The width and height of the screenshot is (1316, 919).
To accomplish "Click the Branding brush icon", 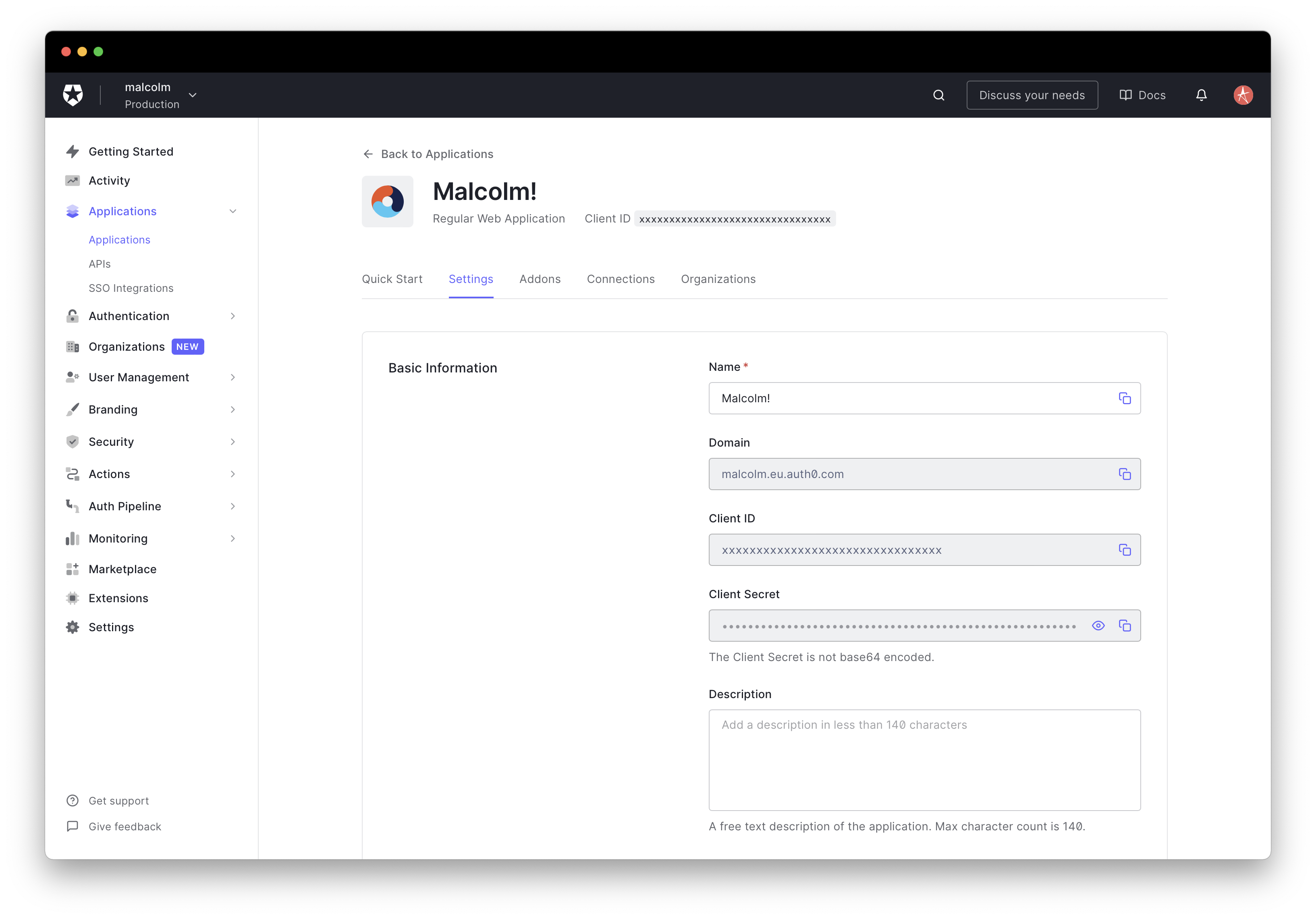I will [72, 410].
